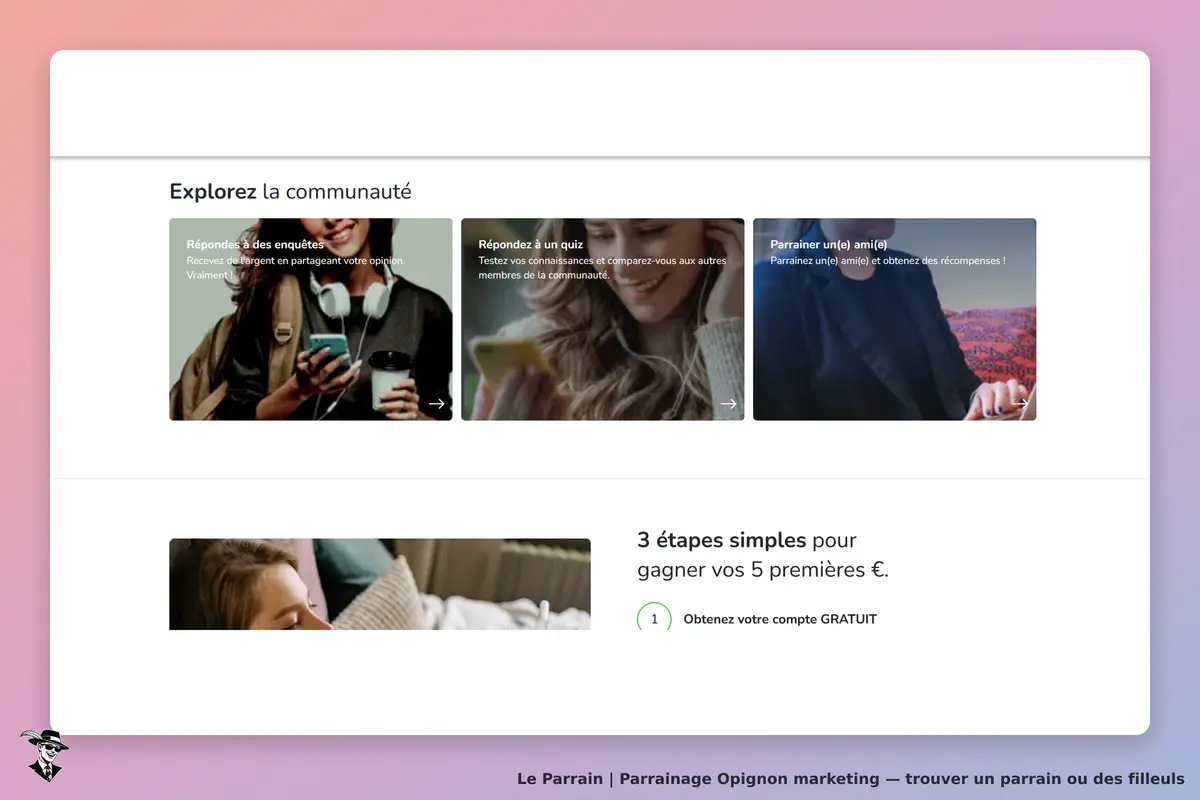Click arrow on 'Répondez à des enquêtes' card
Image resolution: width=1200 pixels, height=800 pixels.
[436, 404]
